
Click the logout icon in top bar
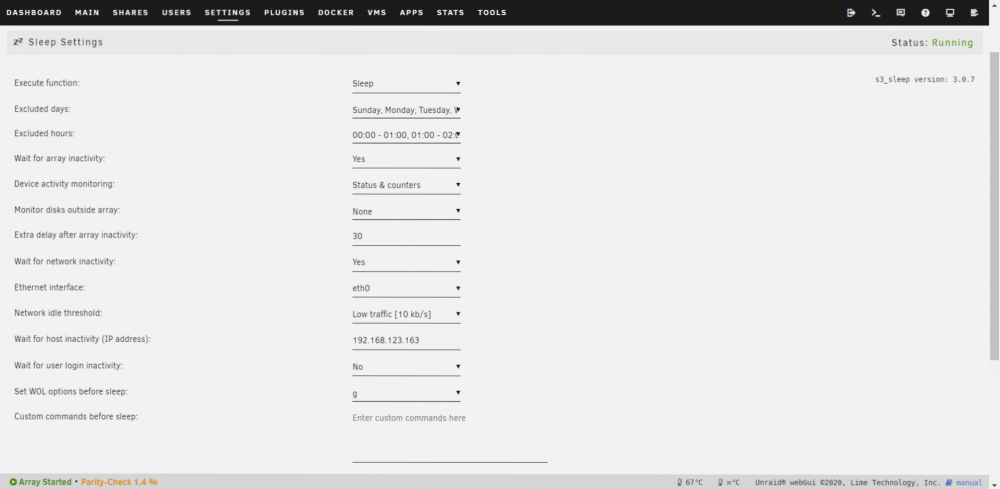[x=851, y=13]
